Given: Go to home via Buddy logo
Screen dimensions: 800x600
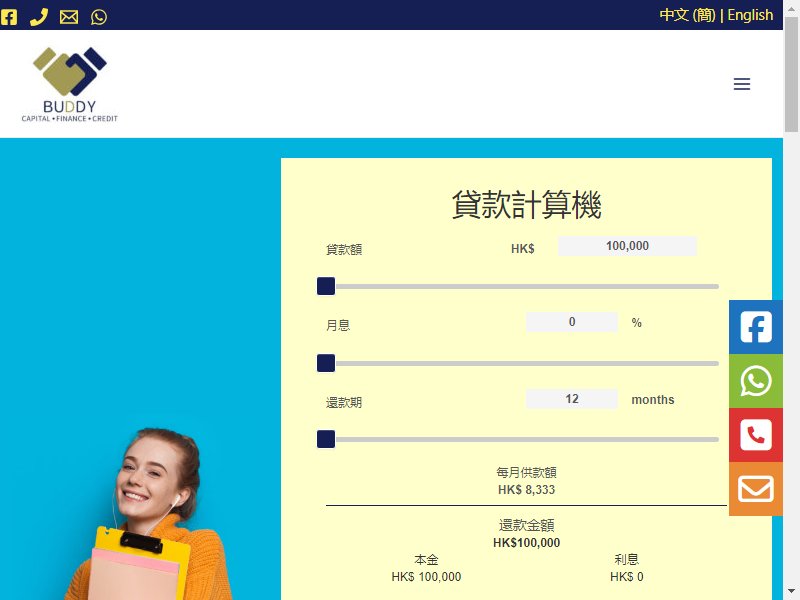Looking at the screenshot, I should (69, 84).
